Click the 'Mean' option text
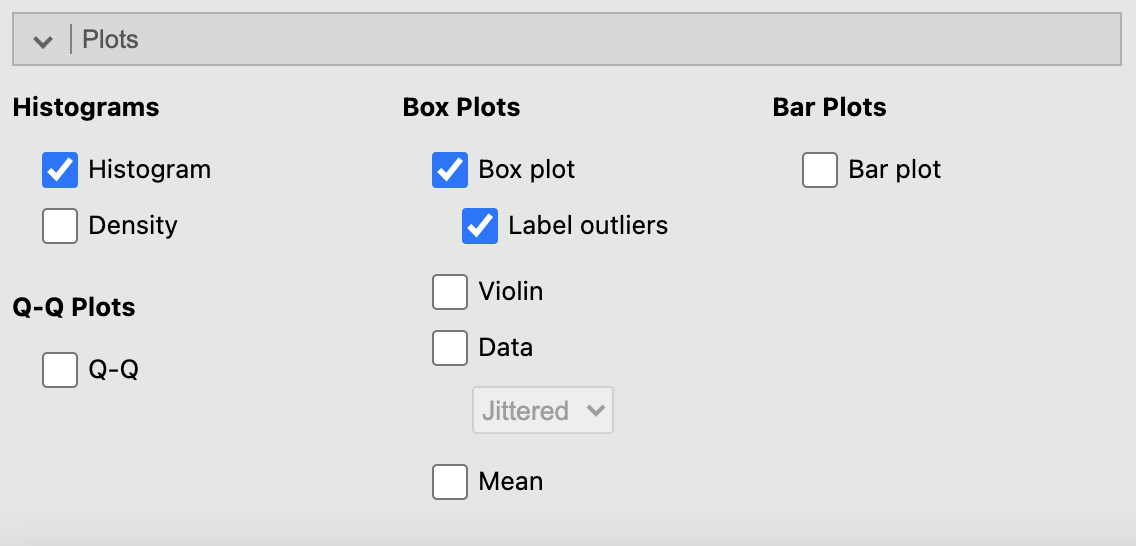Screen dimensions: 1136x546 [x=511, y=482]
